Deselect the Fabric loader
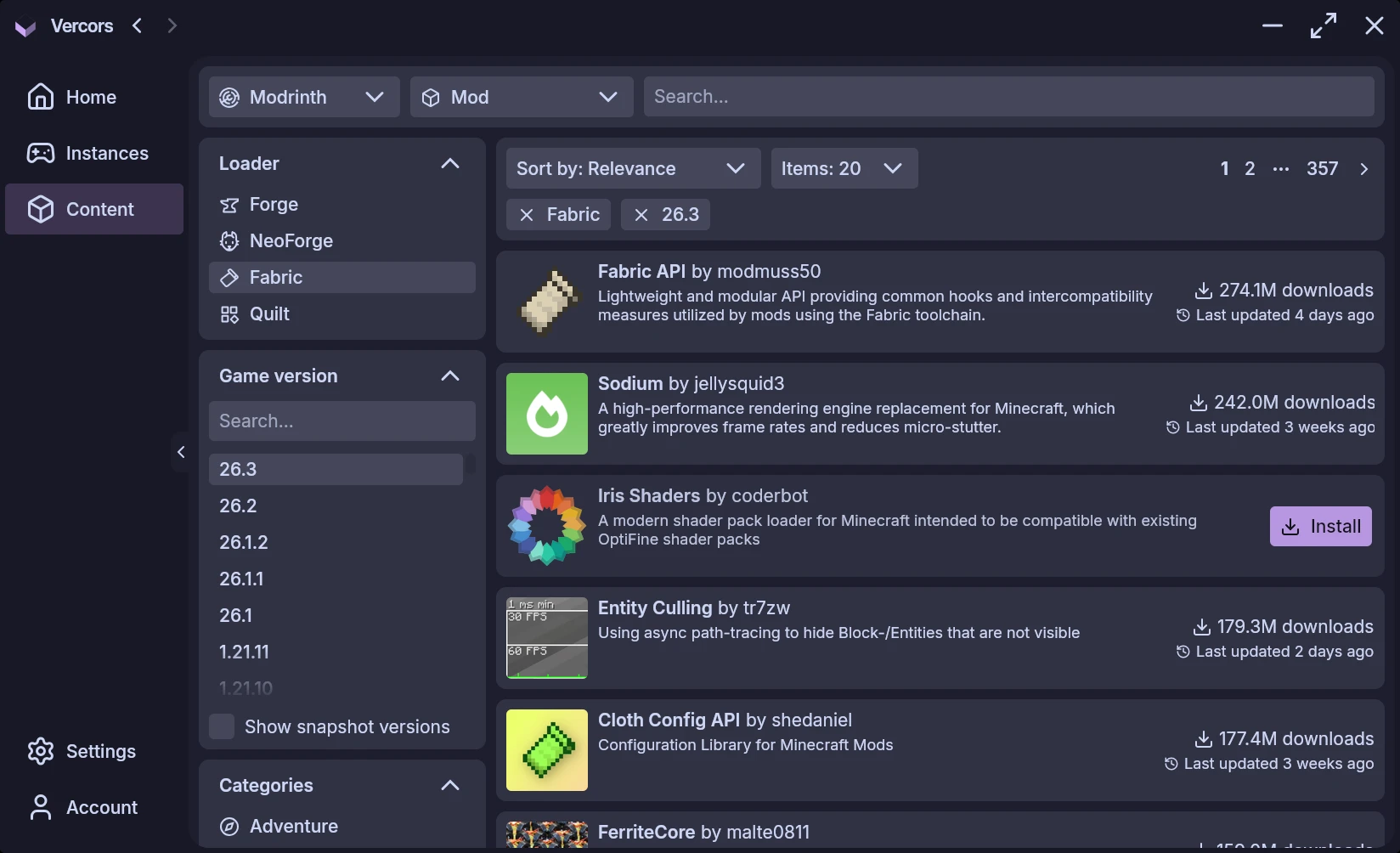This screenshot has height=853, width=1400. [x=342, y=278]
